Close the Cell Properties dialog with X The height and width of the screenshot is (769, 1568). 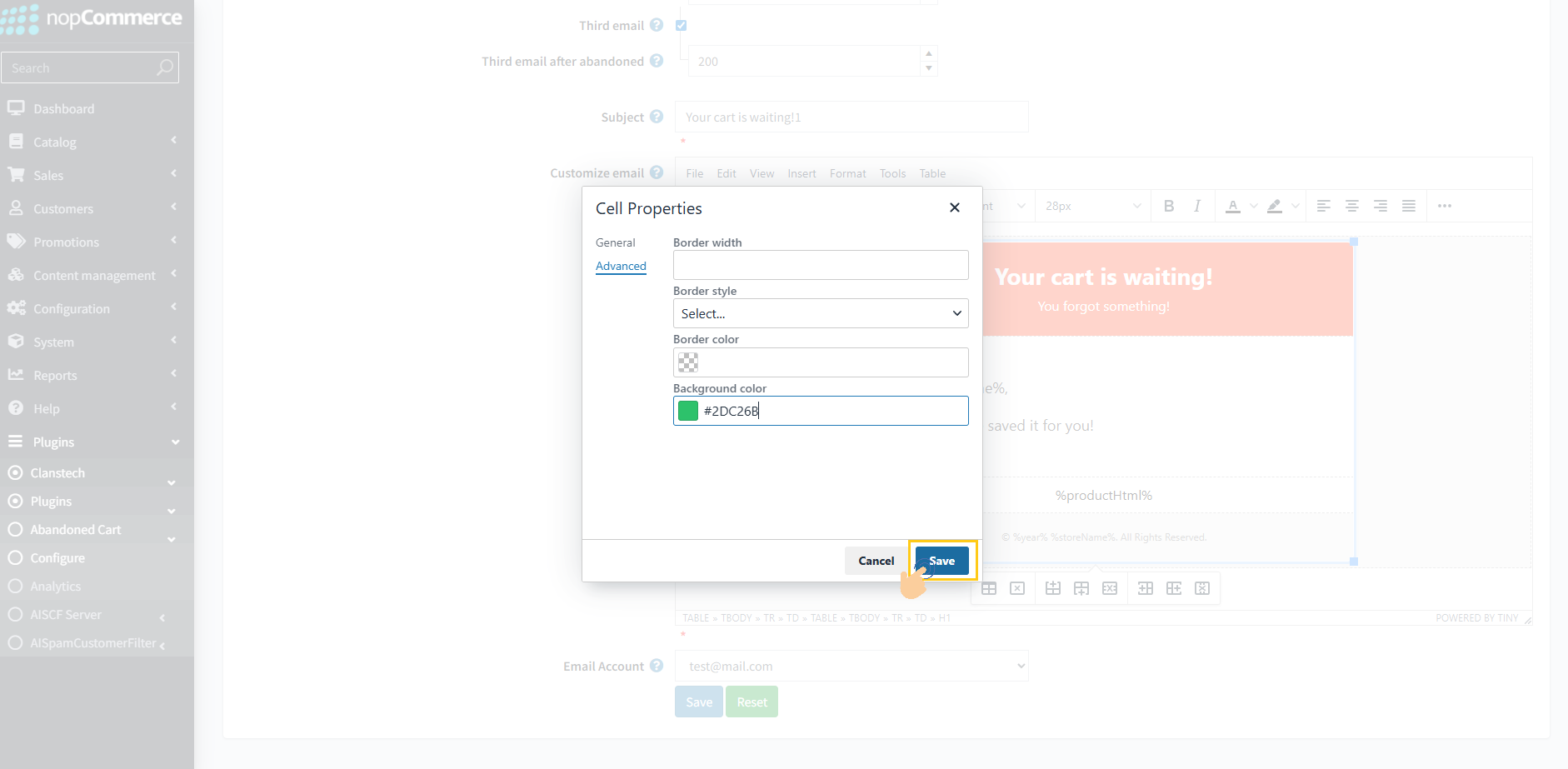(x=955, y=207)
